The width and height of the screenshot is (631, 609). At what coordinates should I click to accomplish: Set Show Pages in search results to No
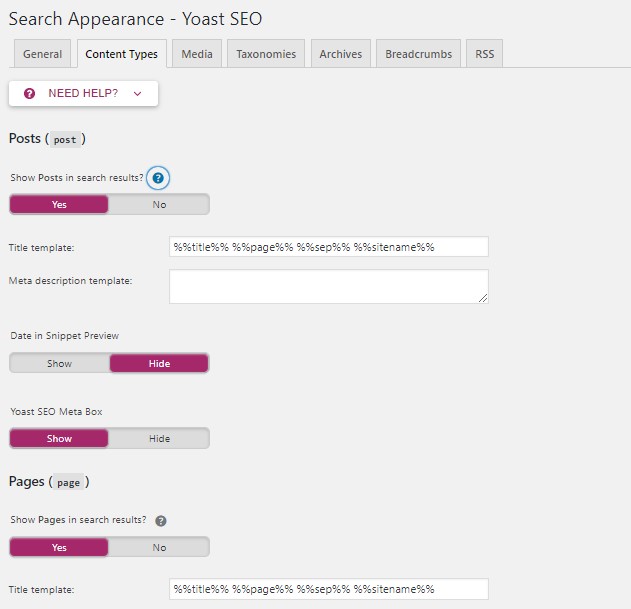tap(159, 547)
